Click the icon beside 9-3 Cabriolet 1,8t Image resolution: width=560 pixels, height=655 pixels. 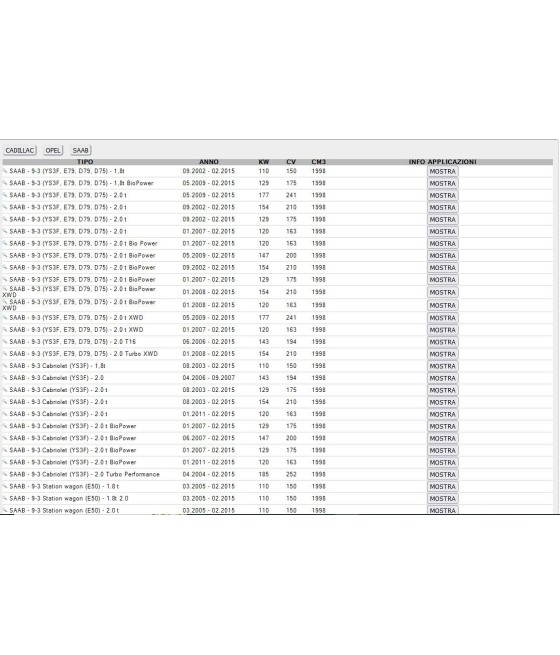(x=5, y=366)
